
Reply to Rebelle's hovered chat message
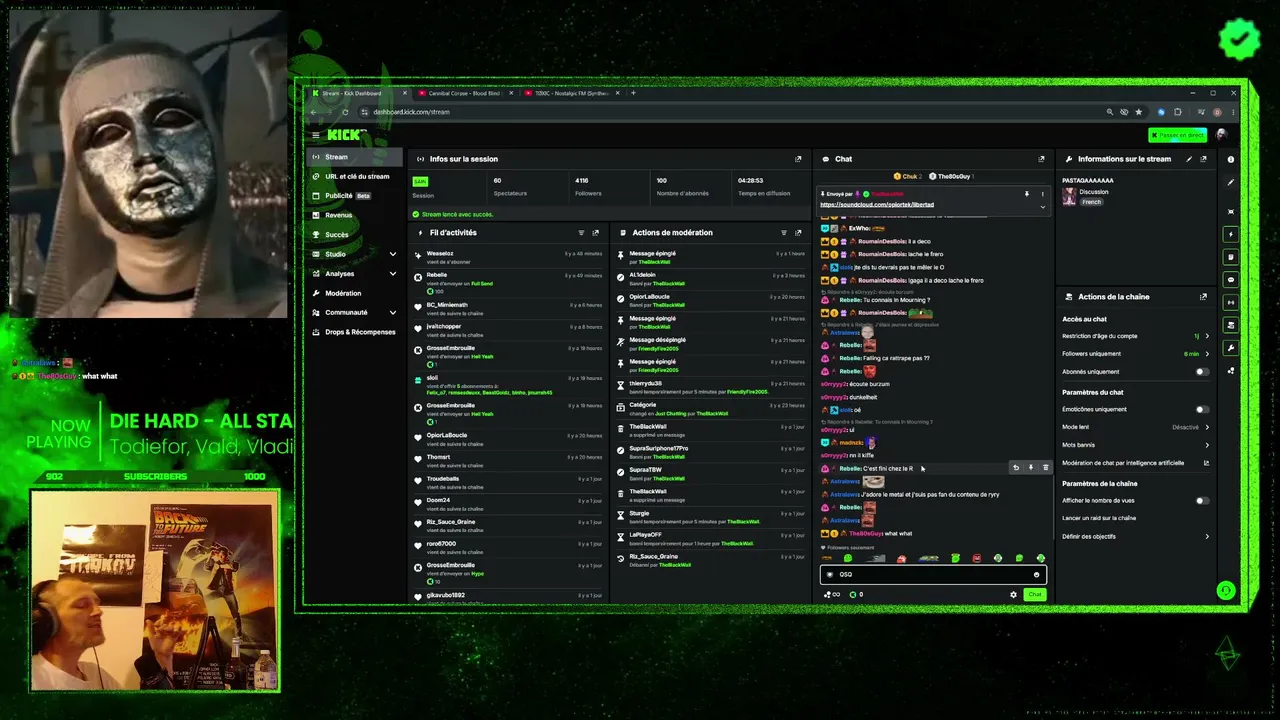[1016, 468]
